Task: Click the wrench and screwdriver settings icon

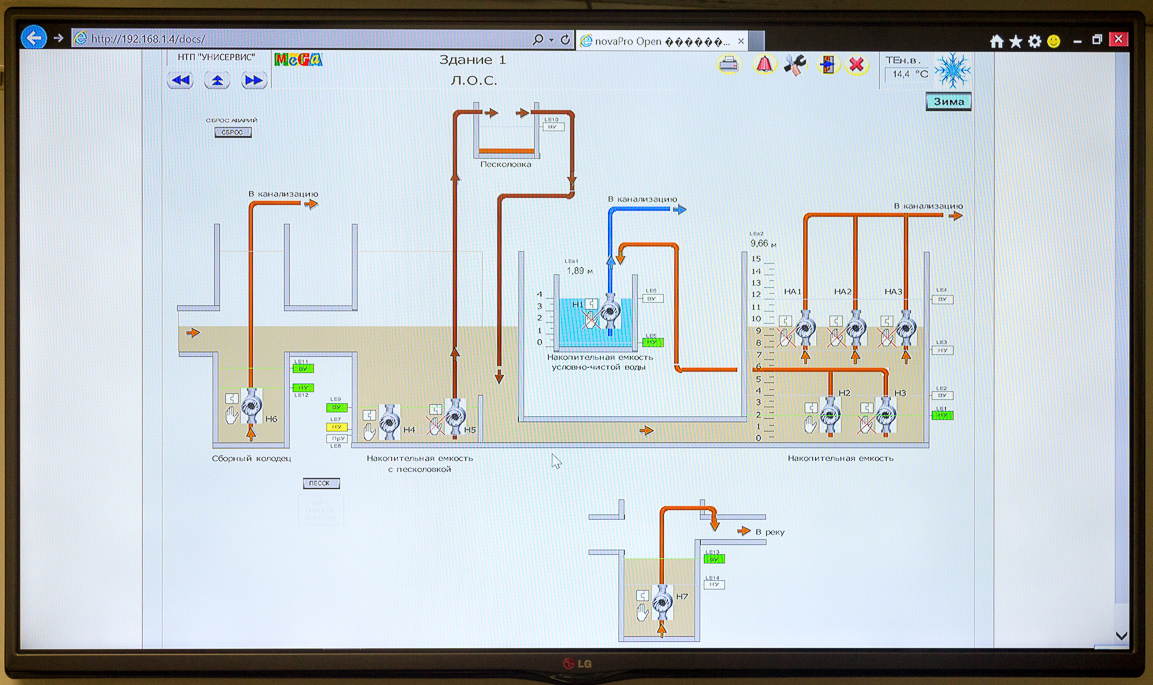Action: pos(794,65)
